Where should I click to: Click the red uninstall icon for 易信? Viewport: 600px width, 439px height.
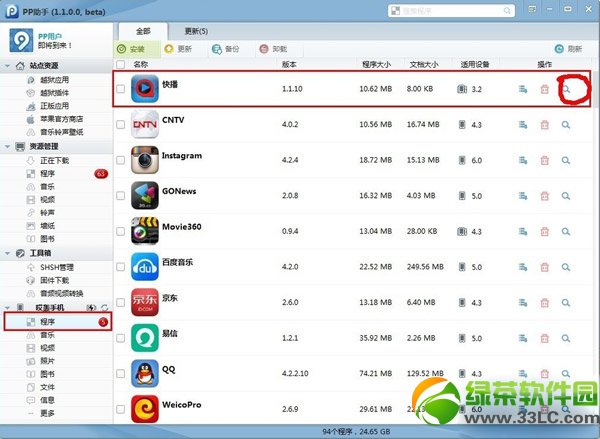[x=545, y=338]
